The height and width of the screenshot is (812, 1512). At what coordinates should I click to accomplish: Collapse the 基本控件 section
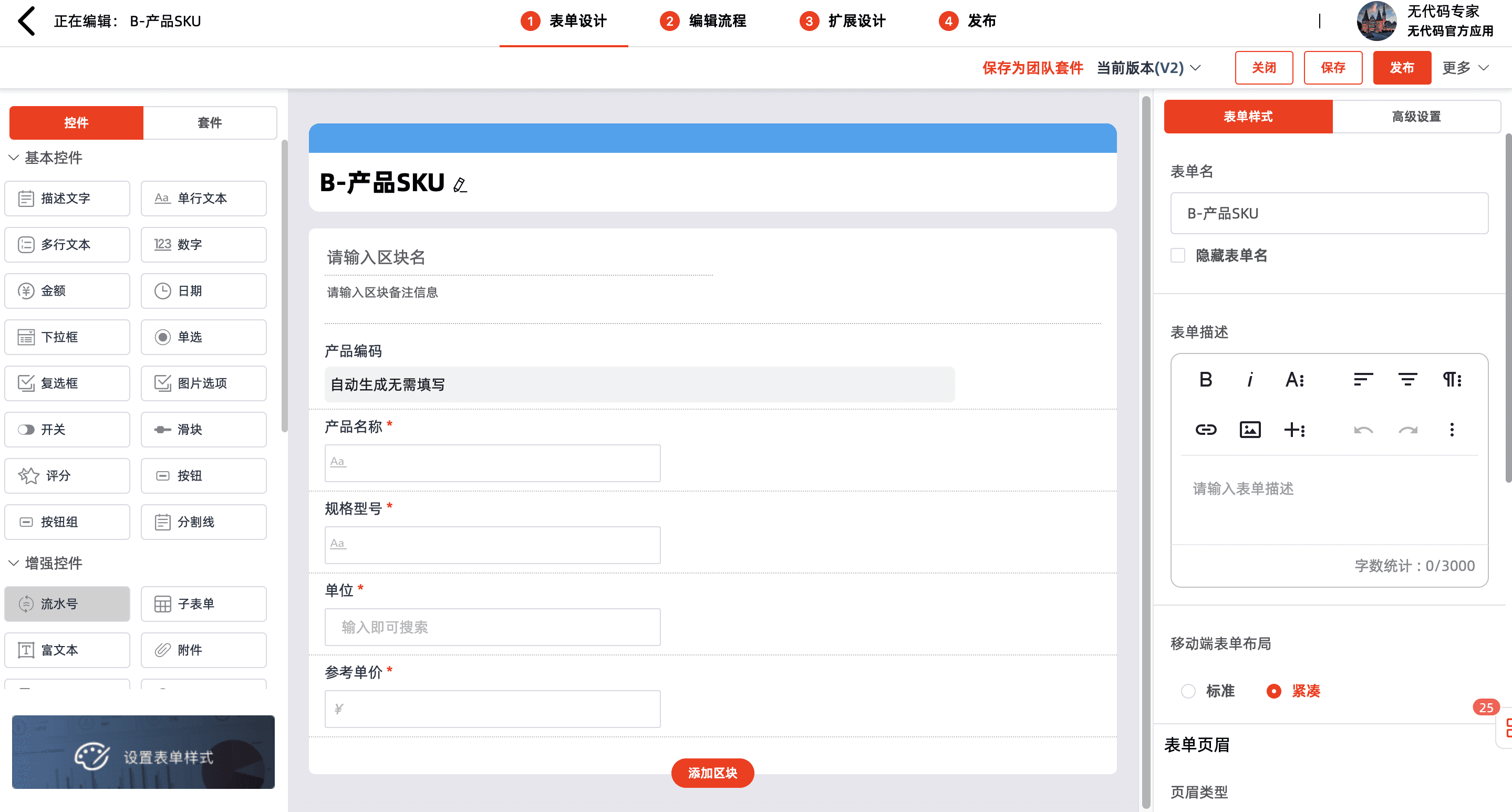coord(14,158)
